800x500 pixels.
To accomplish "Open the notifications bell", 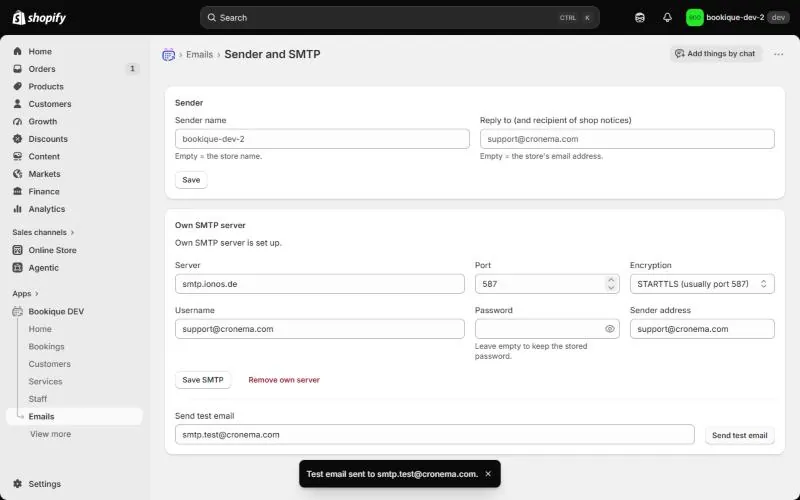I will [667, 18].
